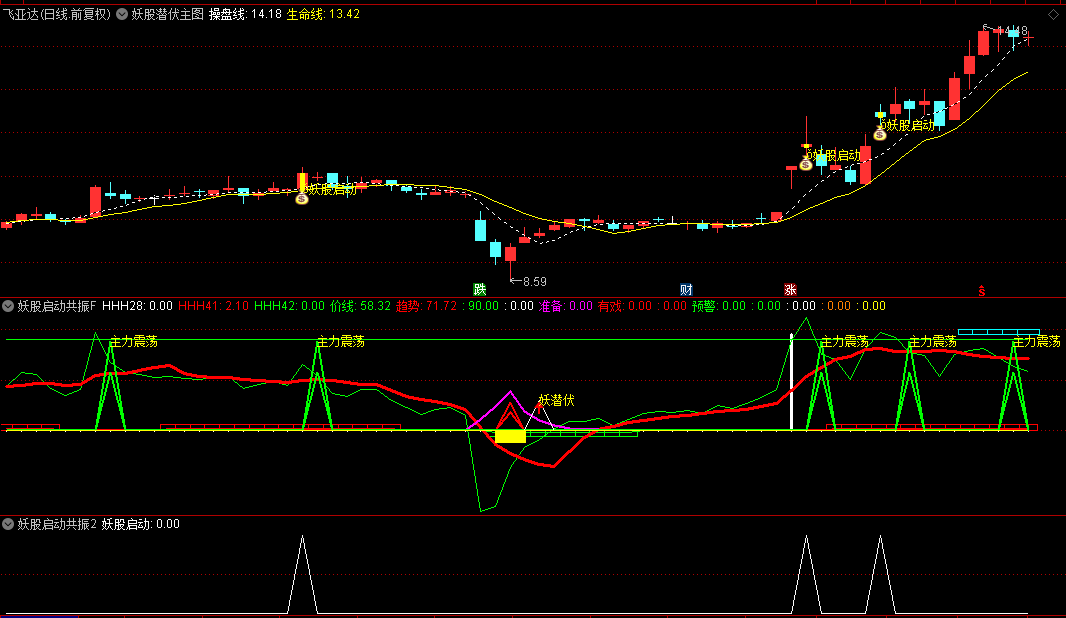Click the 妖股启动共振F indicator name
This screenshot has width=1066, height=618.
(x=57, y=306)
